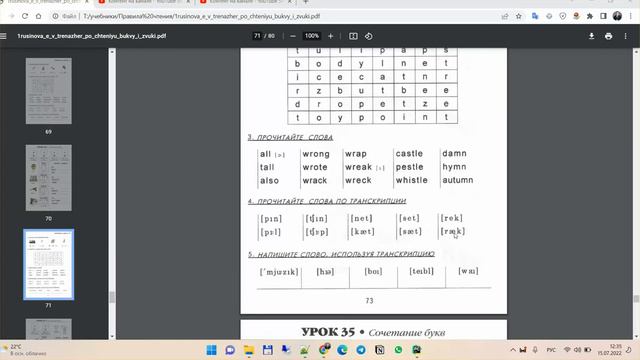Zoom out with the minus button

pyautogui.click(x=293, y=36)
